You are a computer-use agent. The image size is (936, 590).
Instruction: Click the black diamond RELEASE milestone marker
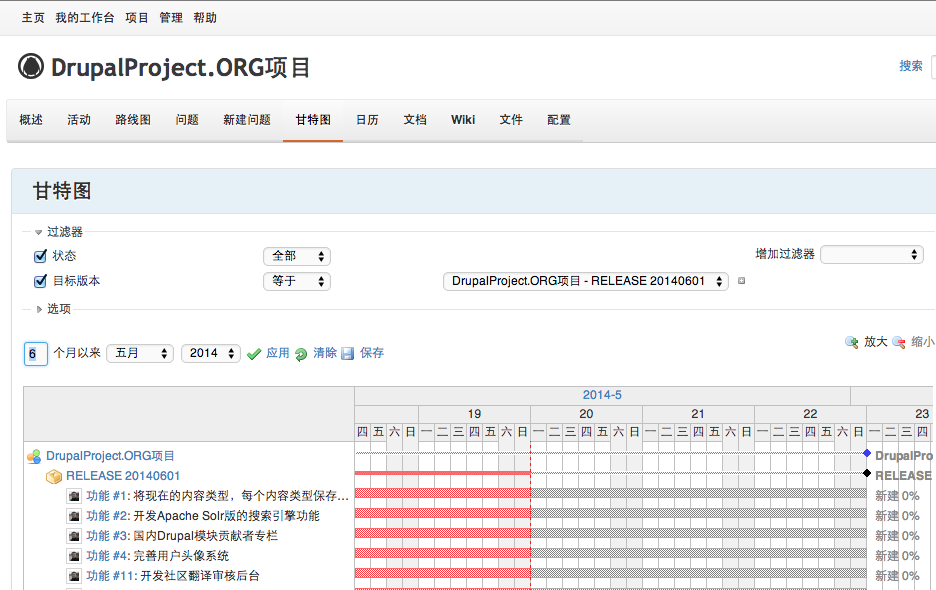tap(867, 473)
